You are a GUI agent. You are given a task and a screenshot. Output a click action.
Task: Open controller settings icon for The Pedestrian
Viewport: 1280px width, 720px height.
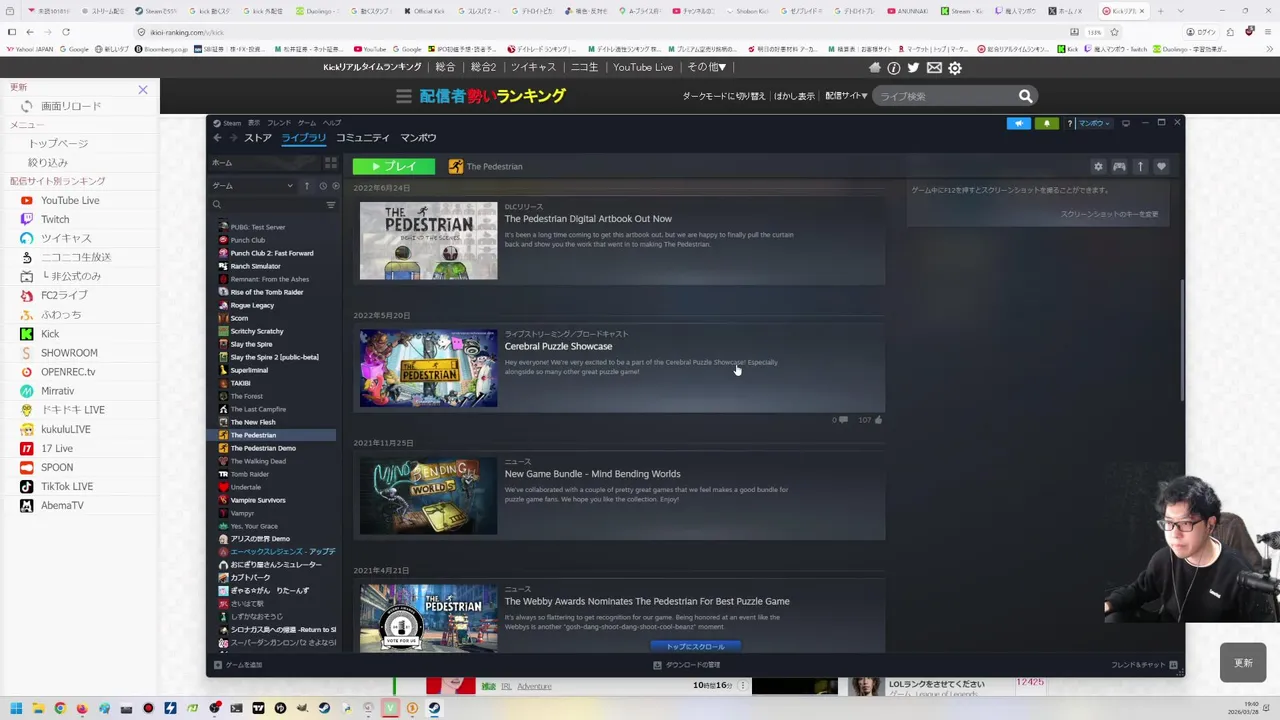click(x=1119, y=166)
